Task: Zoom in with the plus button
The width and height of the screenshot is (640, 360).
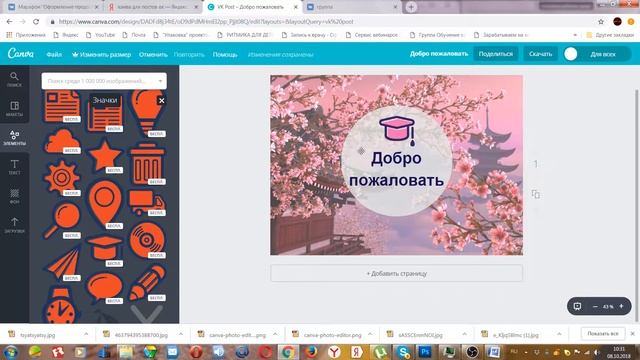Action: [621, 306]
